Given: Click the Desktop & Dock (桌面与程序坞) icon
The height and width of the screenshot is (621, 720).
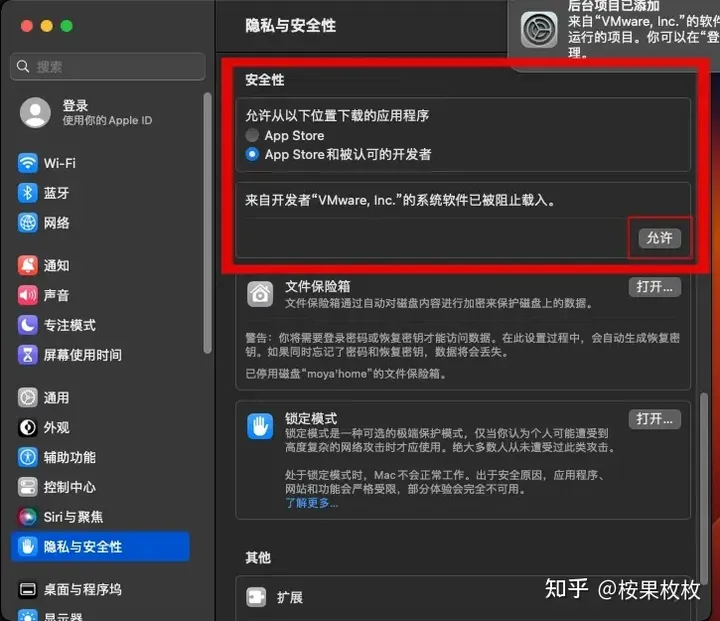Looking at the screenshot, I should click(x=28, y=589).
